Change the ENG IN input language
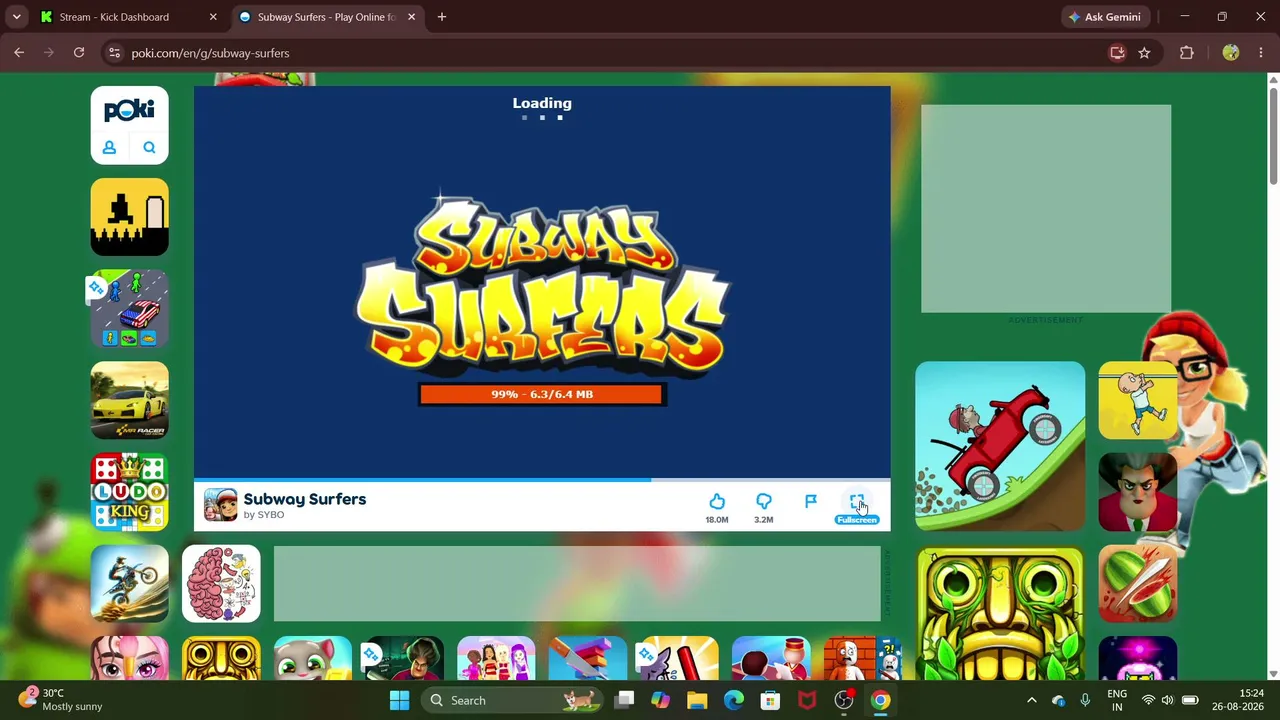This screenshot has width=1280, height=720. (x=1117, y=700)
